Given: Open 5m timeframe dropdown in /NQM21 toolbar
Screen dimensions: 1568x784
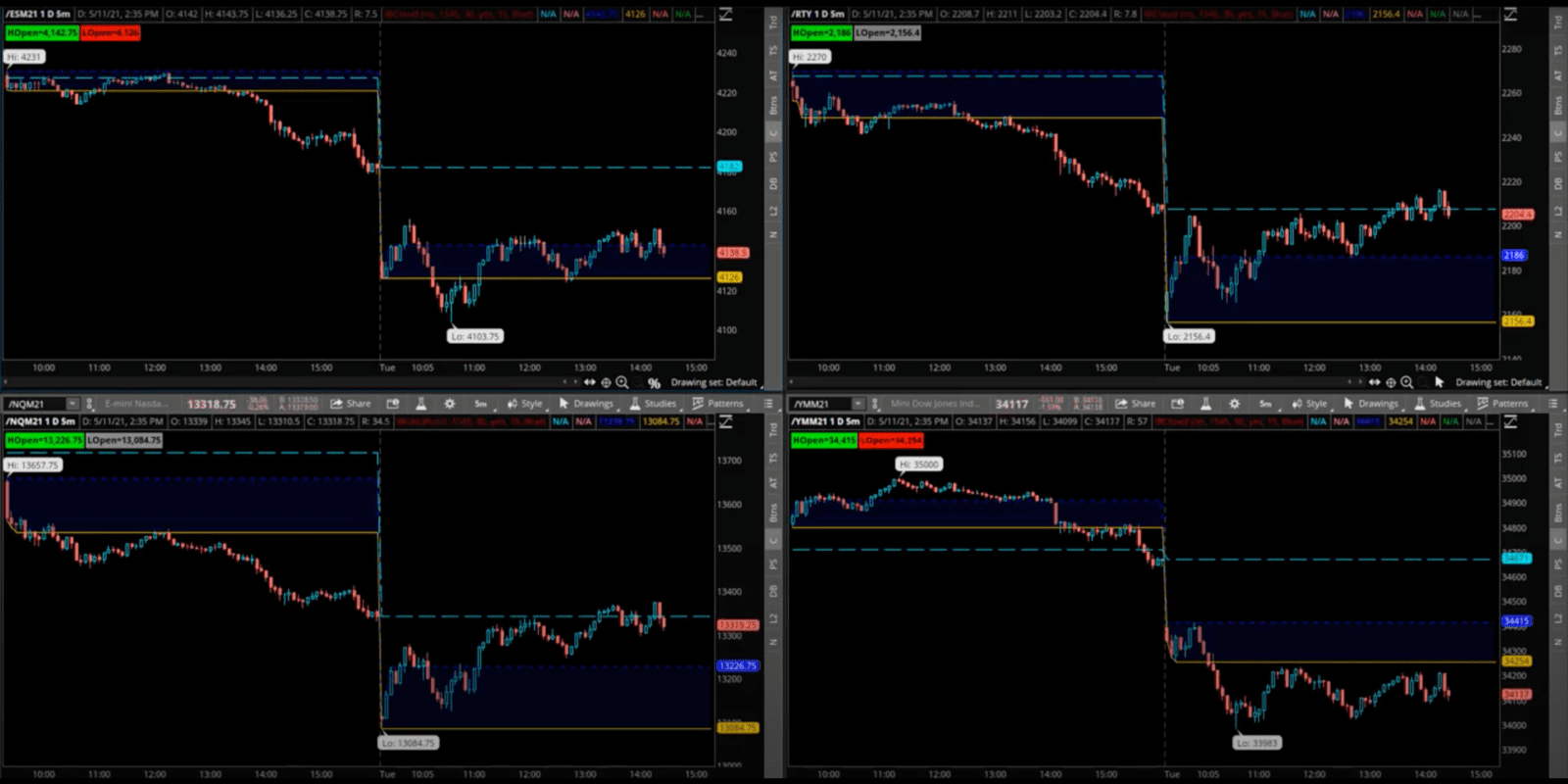Looking at the screenshot, I should click(480, 404).
